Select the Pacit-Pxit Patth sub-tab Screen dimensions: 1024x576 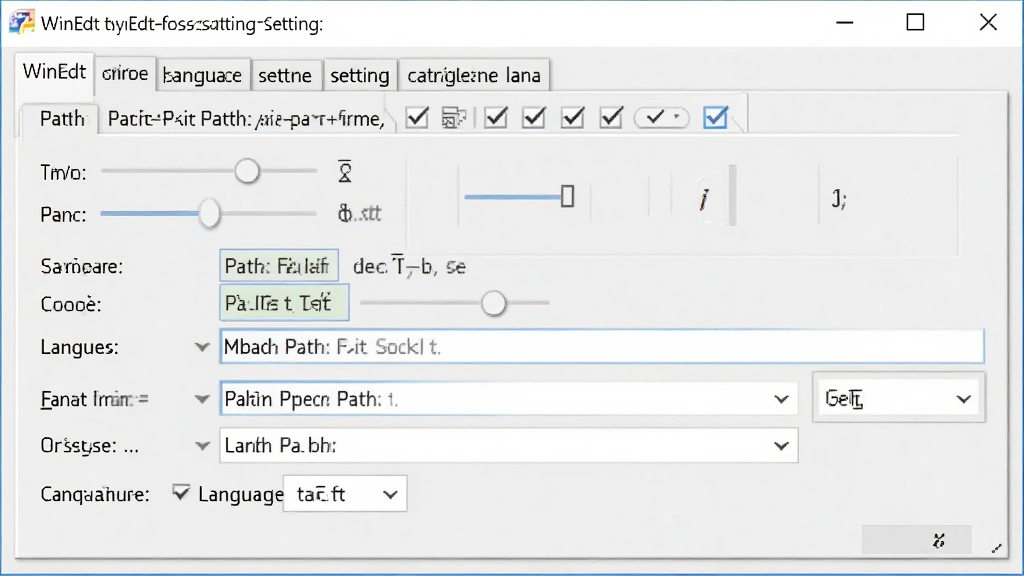tap(246, 119)
